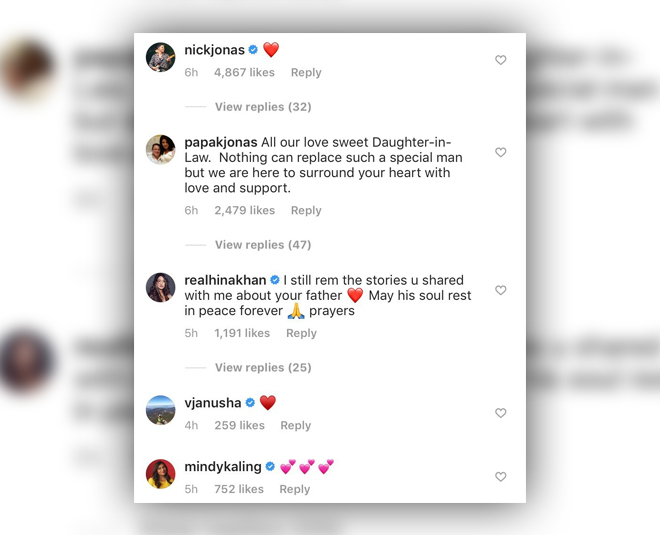Like papakjonas's comment with the heart icon
This screenshot has width=660, height=535.
[x=500, y=152]
